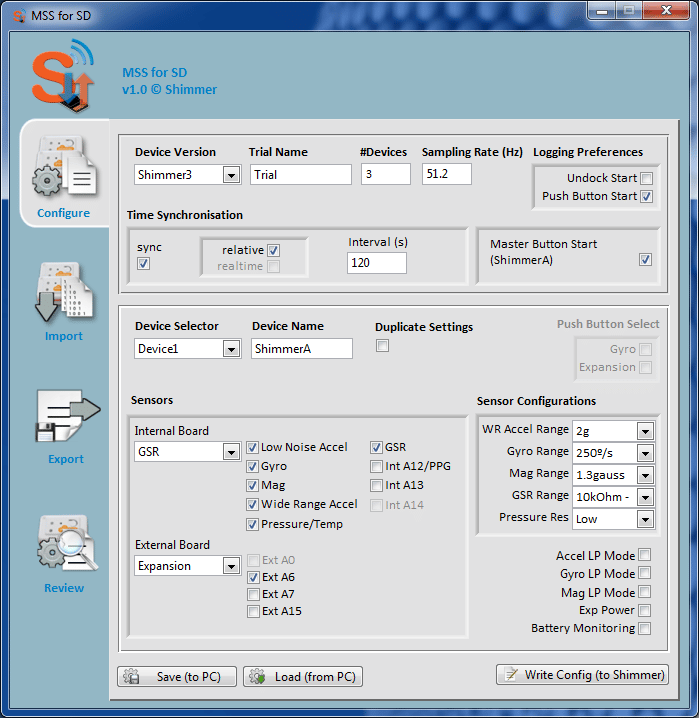Enable Accel LP Mode
The width and height of the screenshot is (699, 718).
point(645,555)
